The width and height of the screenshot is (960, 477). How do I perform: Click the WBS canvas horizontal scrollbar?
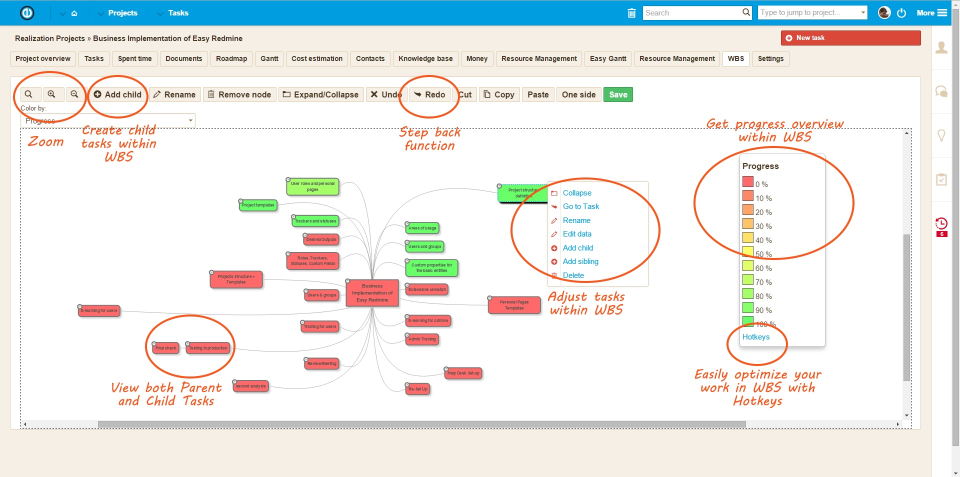(x=422, y=424)
